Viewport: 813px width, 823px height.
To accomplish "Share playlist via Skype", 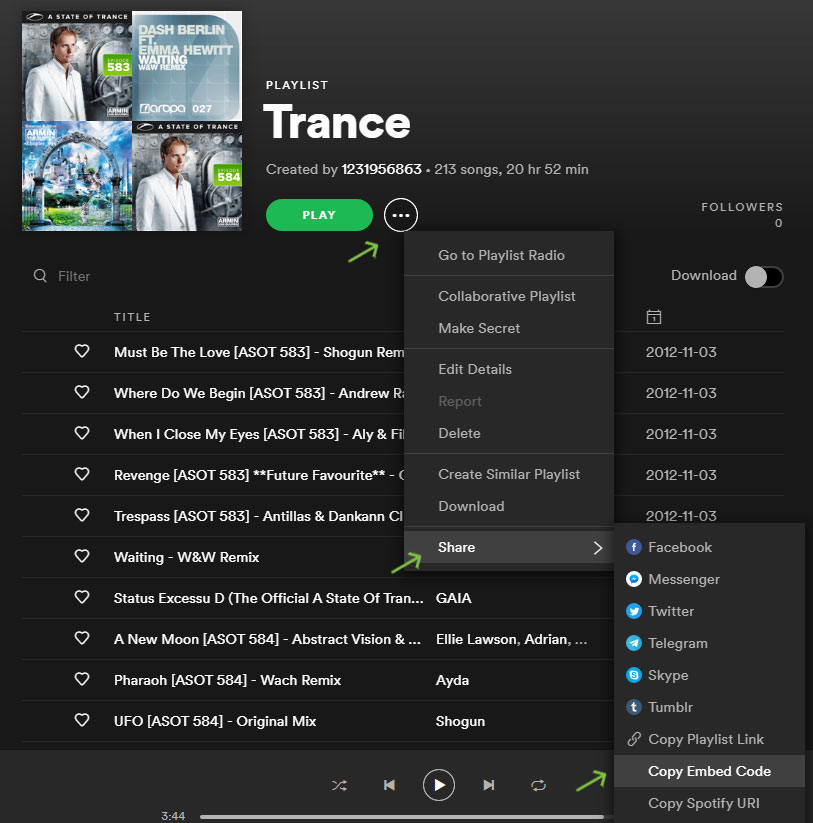I will tap(709, 676).
